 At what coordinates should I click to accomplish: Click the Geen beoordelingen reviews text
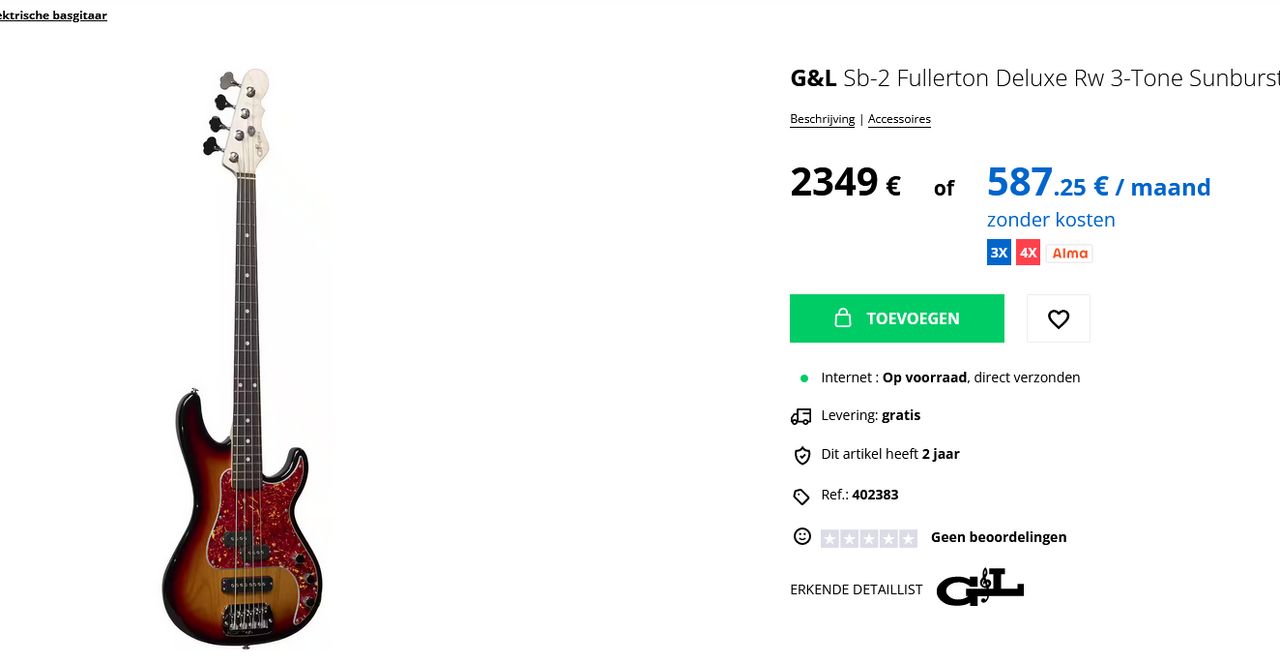999,537
